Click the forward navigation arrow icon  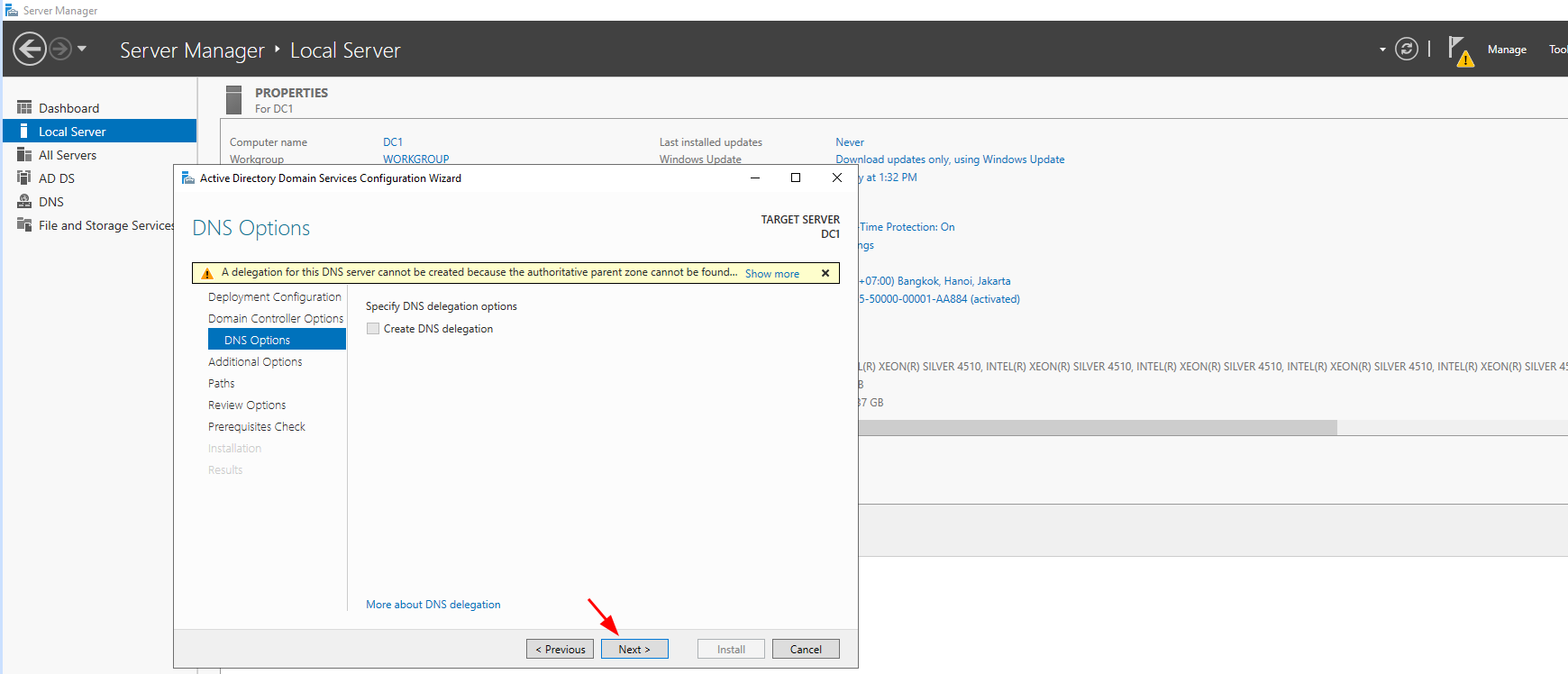coord(60,49)
